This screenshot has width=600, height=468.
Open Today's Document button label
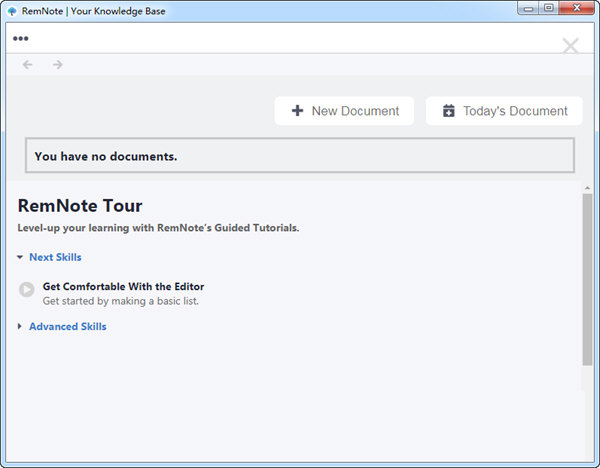[515, 111]
